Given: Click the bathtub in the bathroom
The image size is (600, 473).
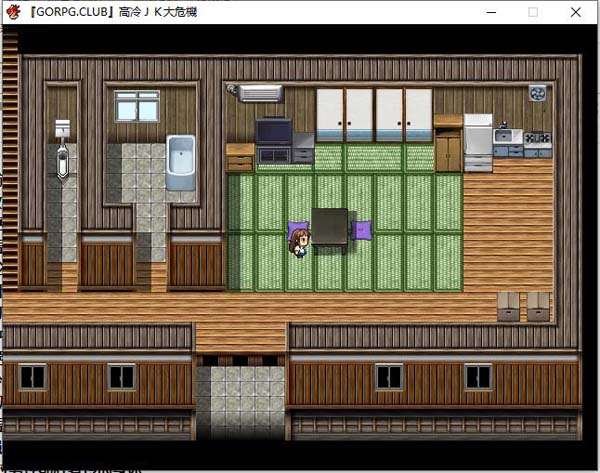Looking at the screenshot, I should pyautogui.click(x=181, y=163).
